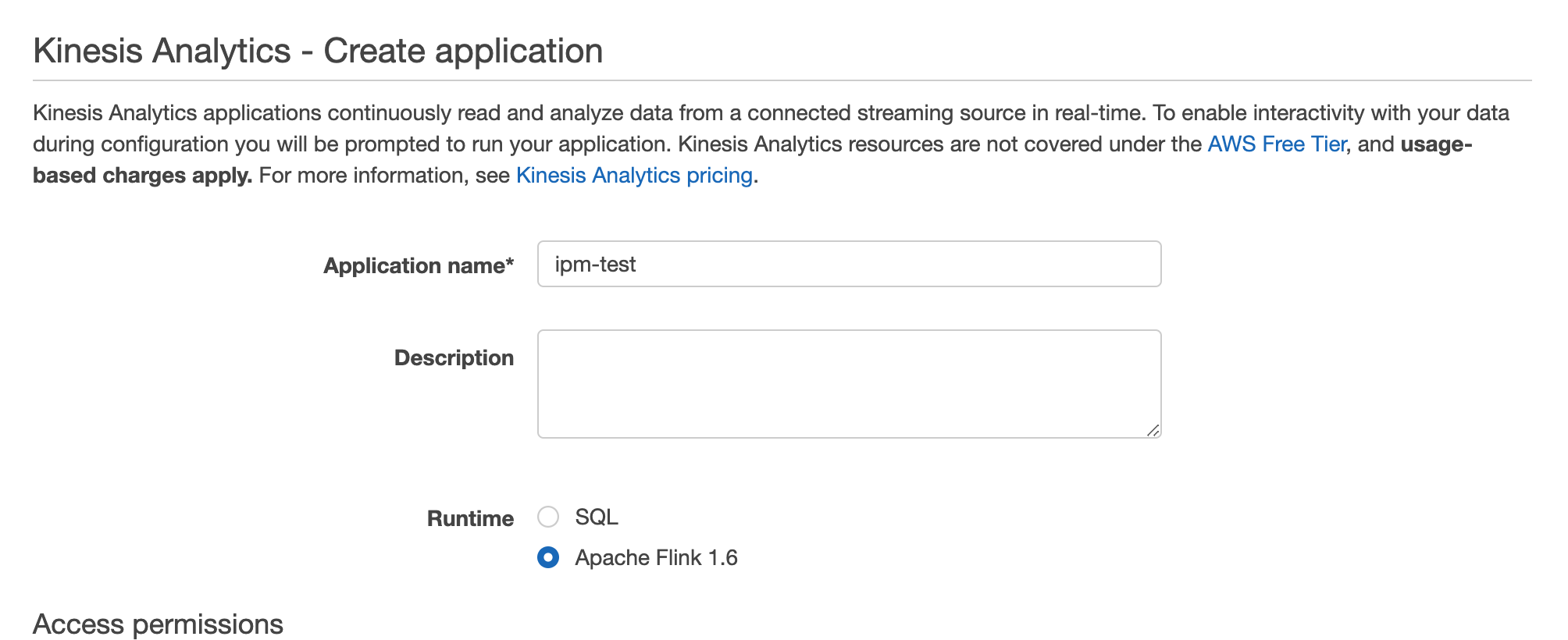Click the 'Runtime' field label
The image size is (1568, 640).
tap(470, 519)
